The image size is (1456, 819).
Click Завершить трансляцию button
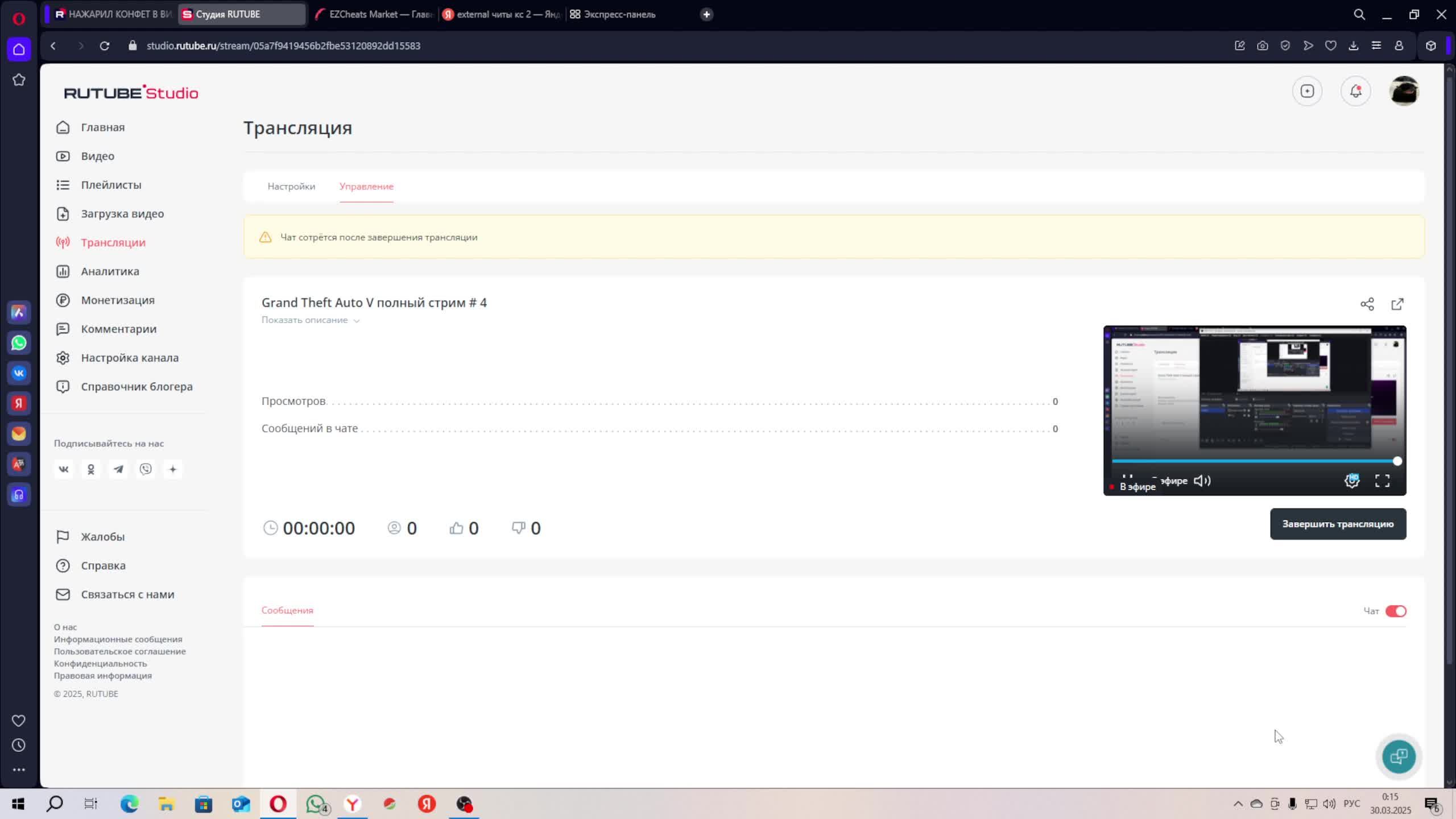[1338, 524]
